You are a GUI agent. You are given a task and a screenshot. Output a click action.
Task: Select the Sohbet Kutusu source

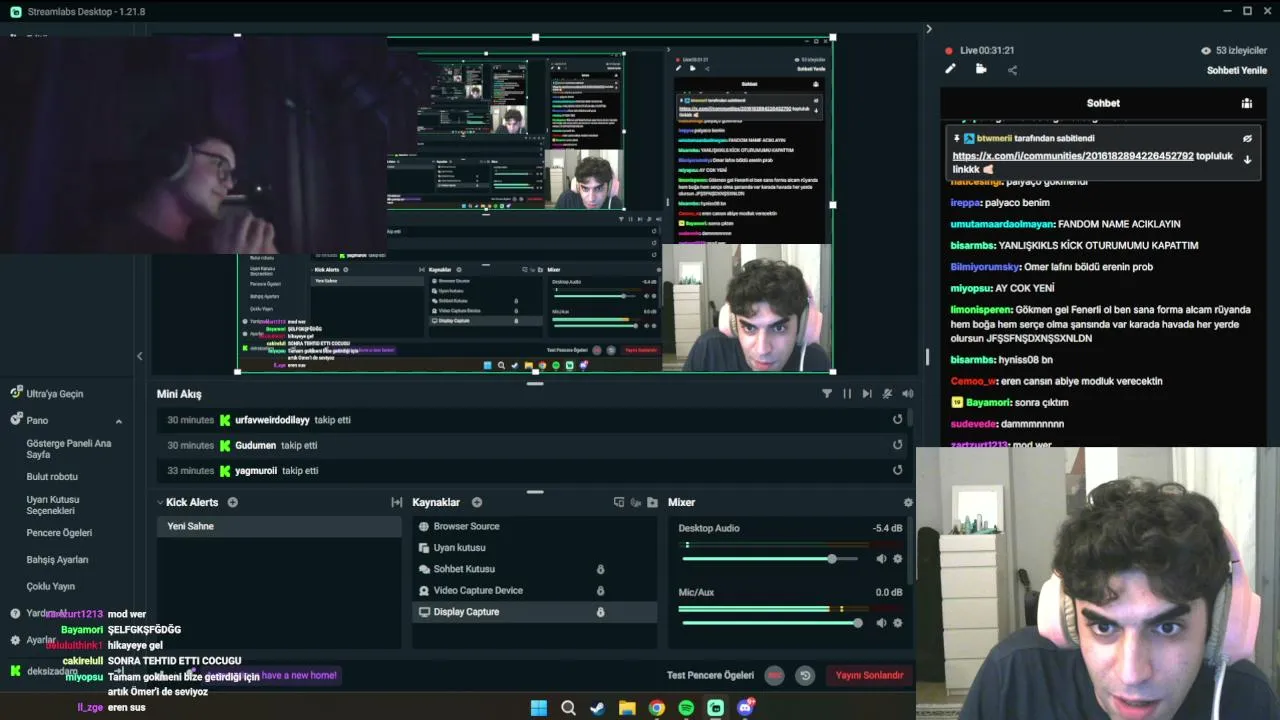[534, 569]
